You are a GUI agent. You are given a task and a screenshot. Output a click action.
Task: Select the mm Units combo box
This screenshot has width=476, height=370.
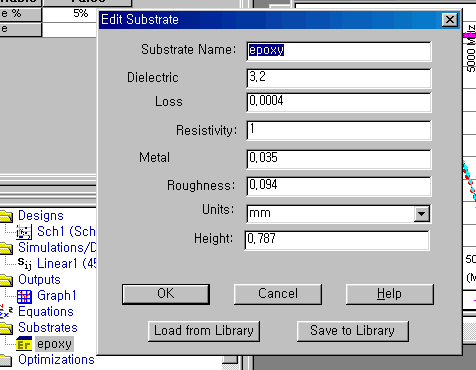coord(339,214)
